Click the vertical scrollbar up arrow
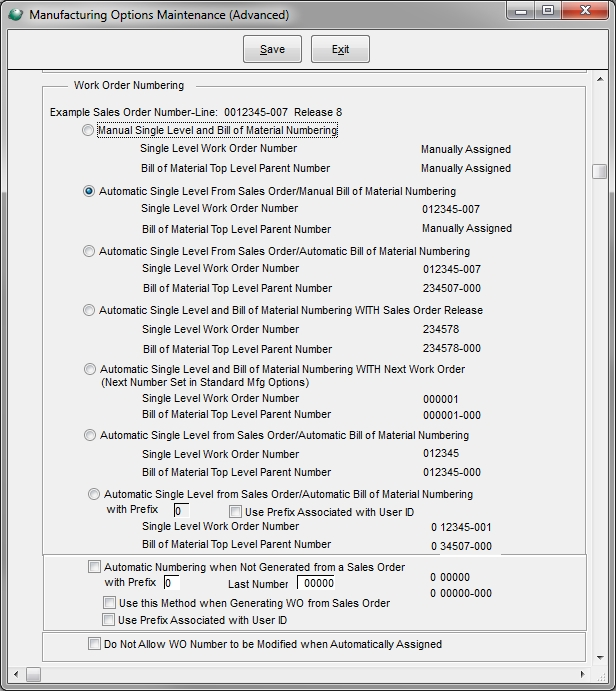This screenshot has width=616, height=691. click(x=600, y=79)
